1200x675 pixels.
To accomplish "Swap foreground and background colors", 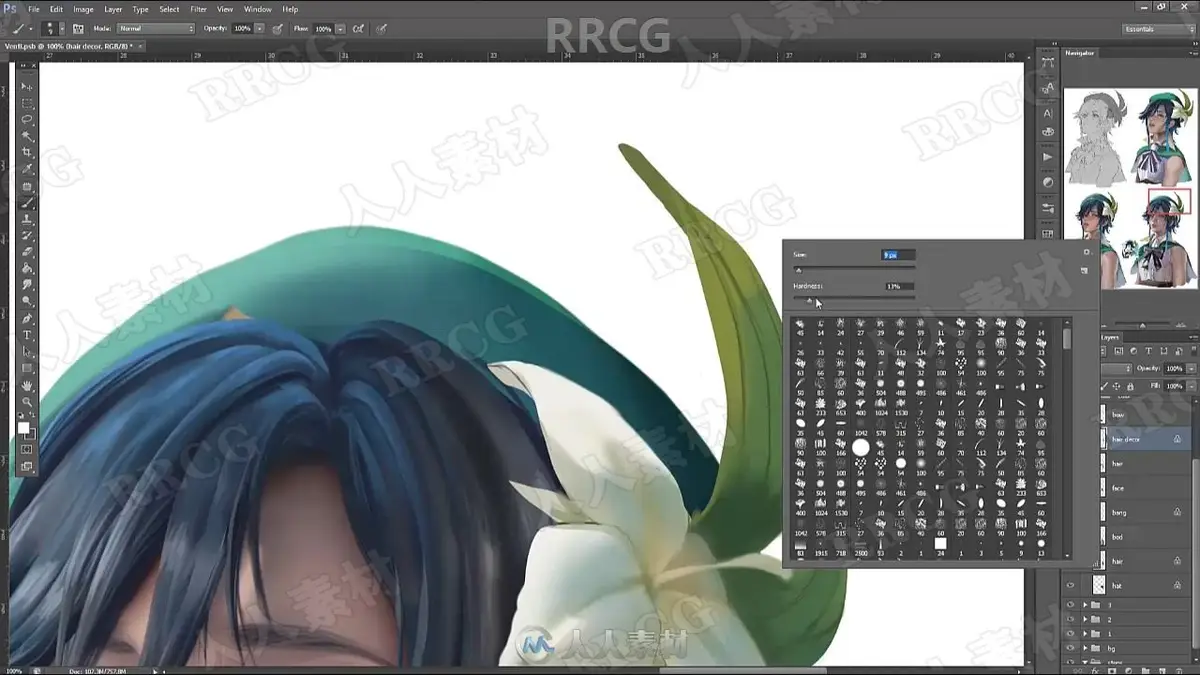I will click(x=34, y=417).
